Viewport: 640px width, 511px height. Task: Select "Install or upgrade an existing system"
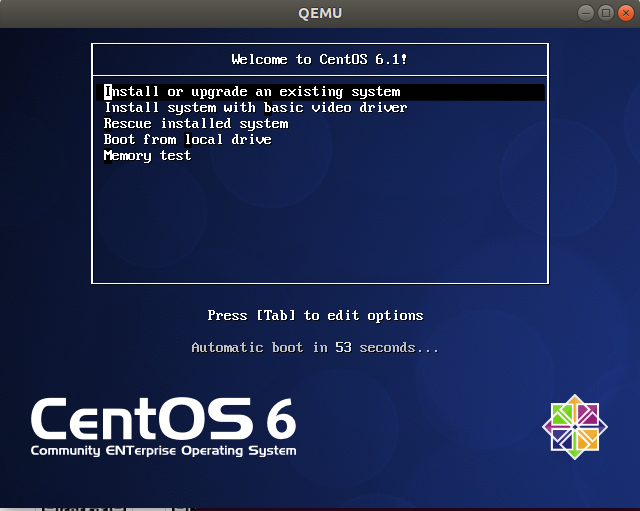tap(320, 92)
